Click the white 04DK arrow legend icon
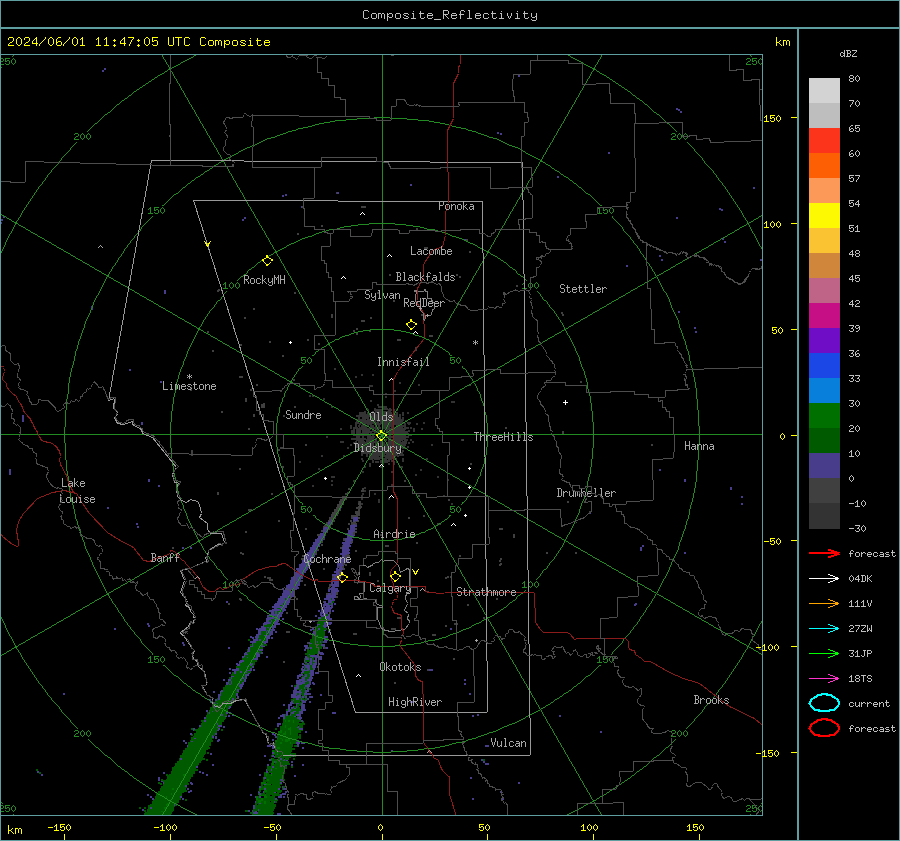 [824, 578]
